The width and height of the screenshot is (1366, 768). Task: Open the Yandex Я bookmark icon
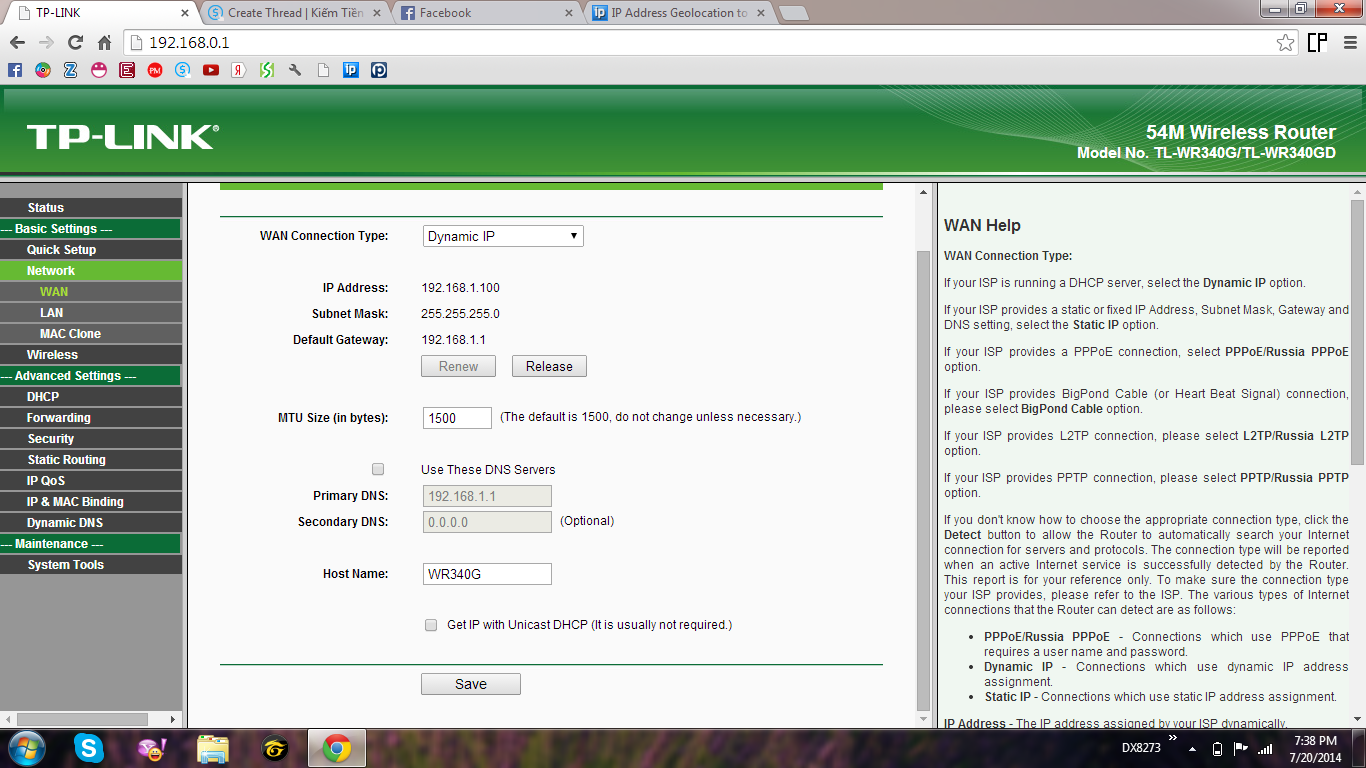238,70
